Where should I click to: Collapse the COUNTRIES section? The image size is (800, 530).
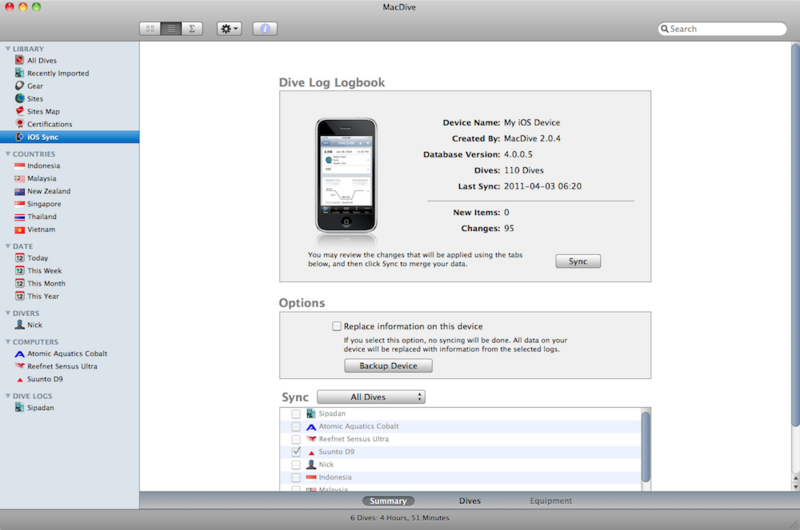pyautogui.click(x=8, y=154)
